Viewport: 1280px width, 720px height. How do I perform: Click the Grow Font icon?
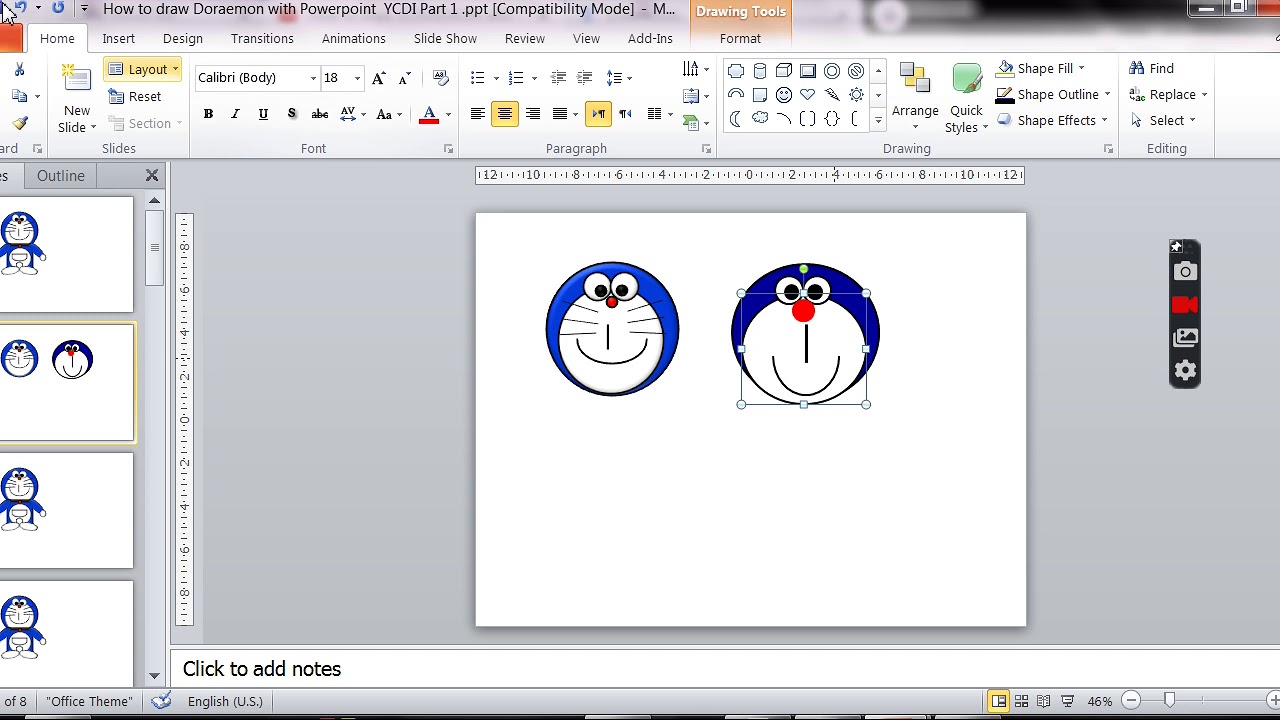(x=379, y=78)
